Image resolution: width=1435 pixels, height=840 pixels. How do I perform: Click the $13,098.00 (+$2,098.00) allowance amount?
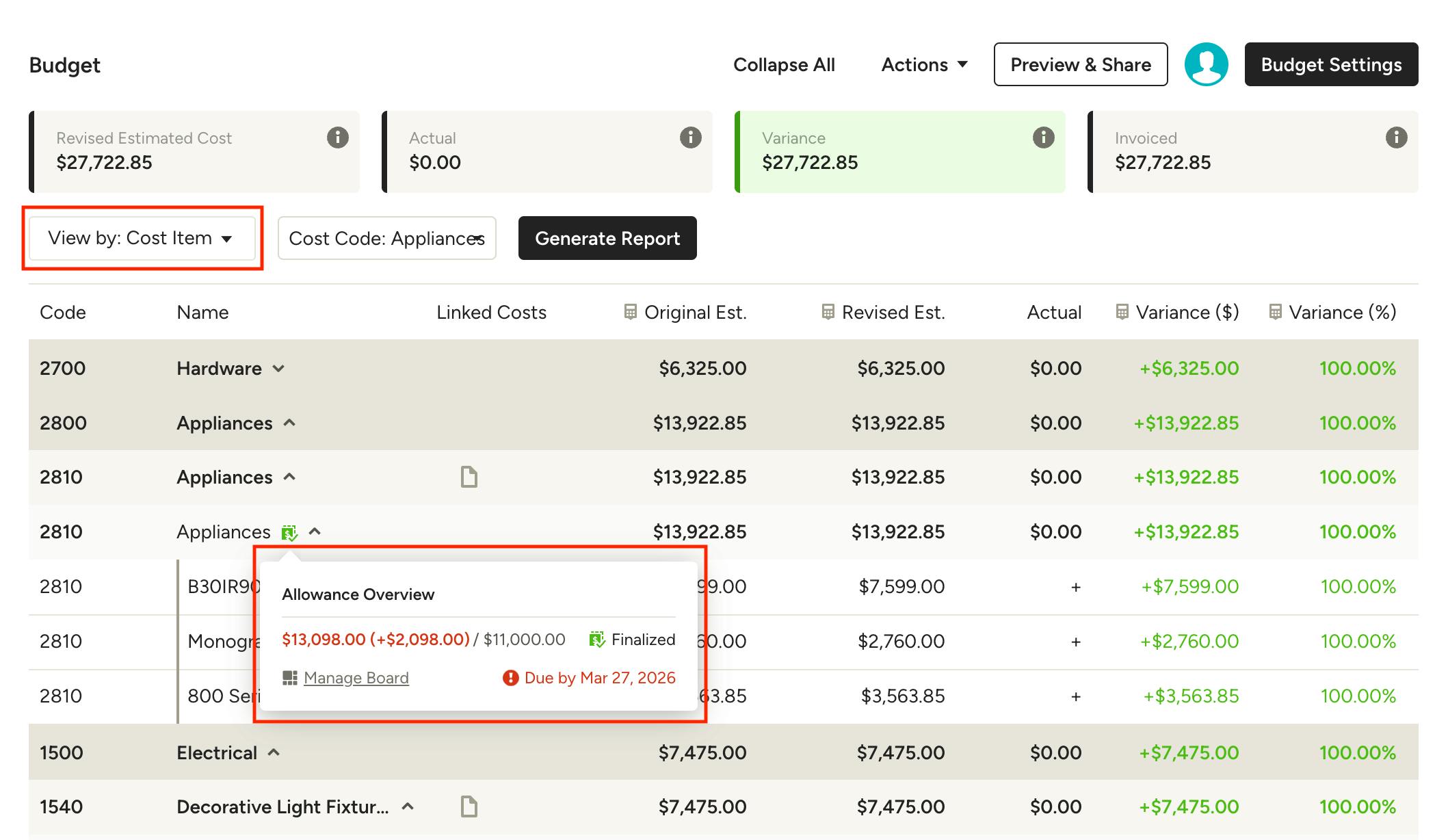pyautogui.click(x=376, y=640)
